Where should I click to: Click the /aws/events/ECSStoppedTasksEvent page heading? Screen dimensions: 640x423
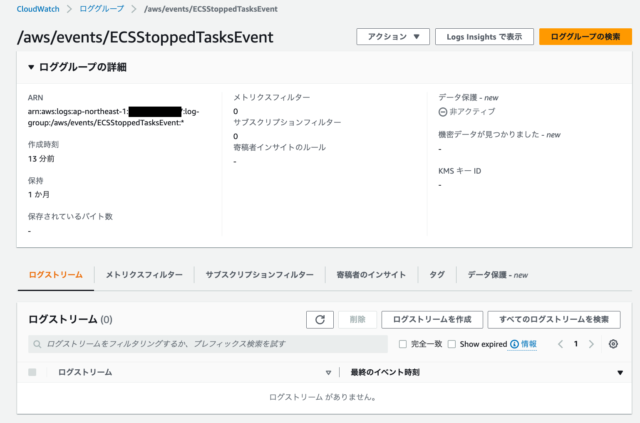pos(145,37)
